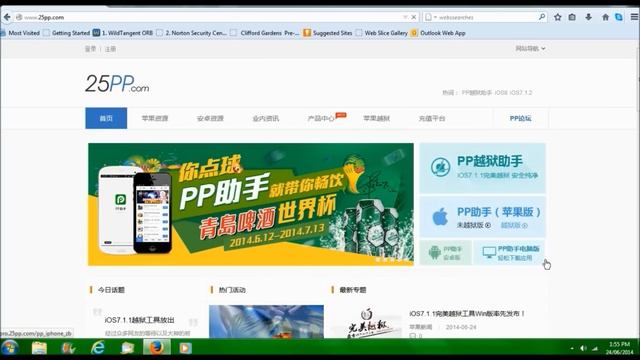The width and height of the screenshot is (640, 360).
Task: Open the Downloads arrow icon
Action: point(588,17)
